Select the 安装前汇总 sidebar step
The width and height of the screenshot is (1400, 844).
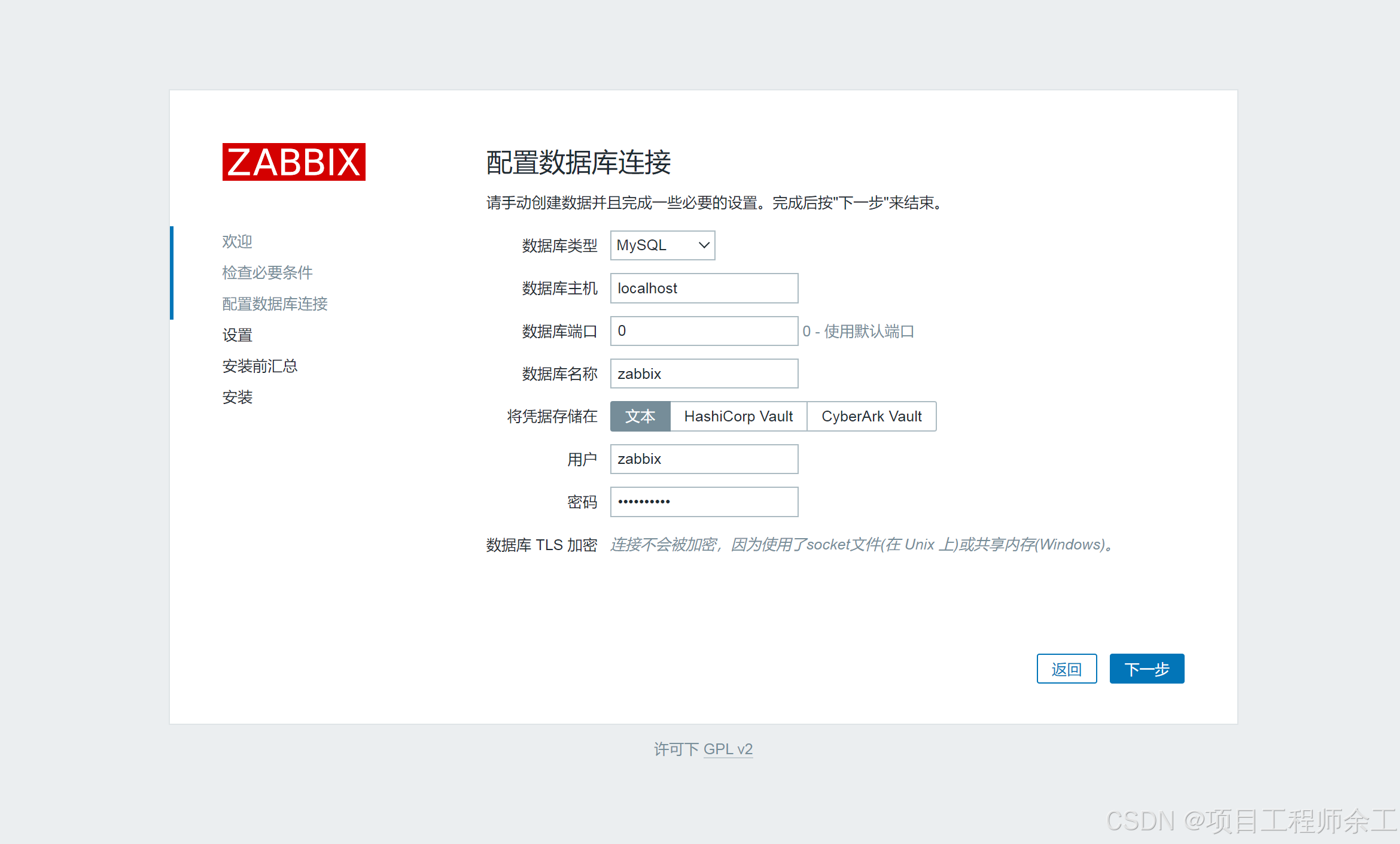[x=260, y=366]
